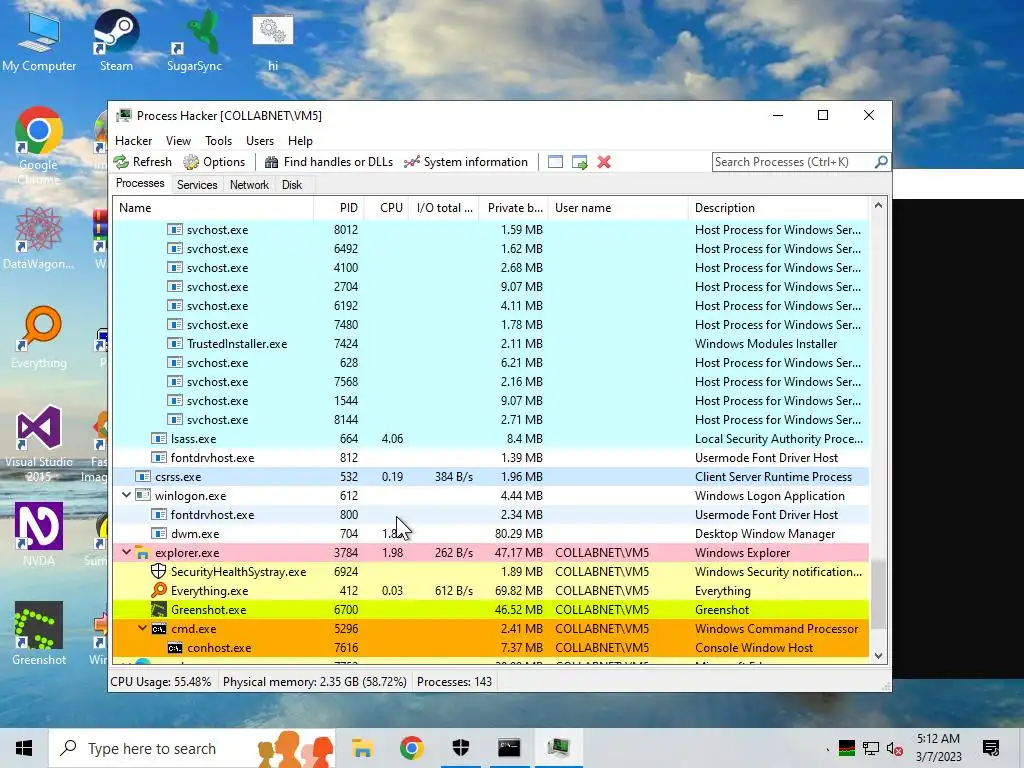Open the Help menu
This screenshot has width=1024, height=768.
click(x=300, y=141)
